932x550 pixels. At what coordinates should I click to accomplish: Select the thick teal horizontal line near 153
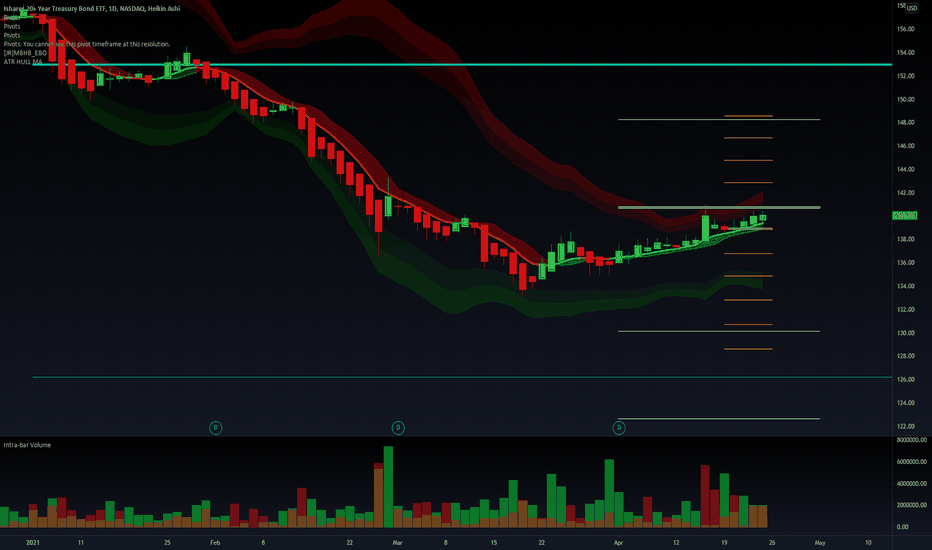(x=462, y=64)
